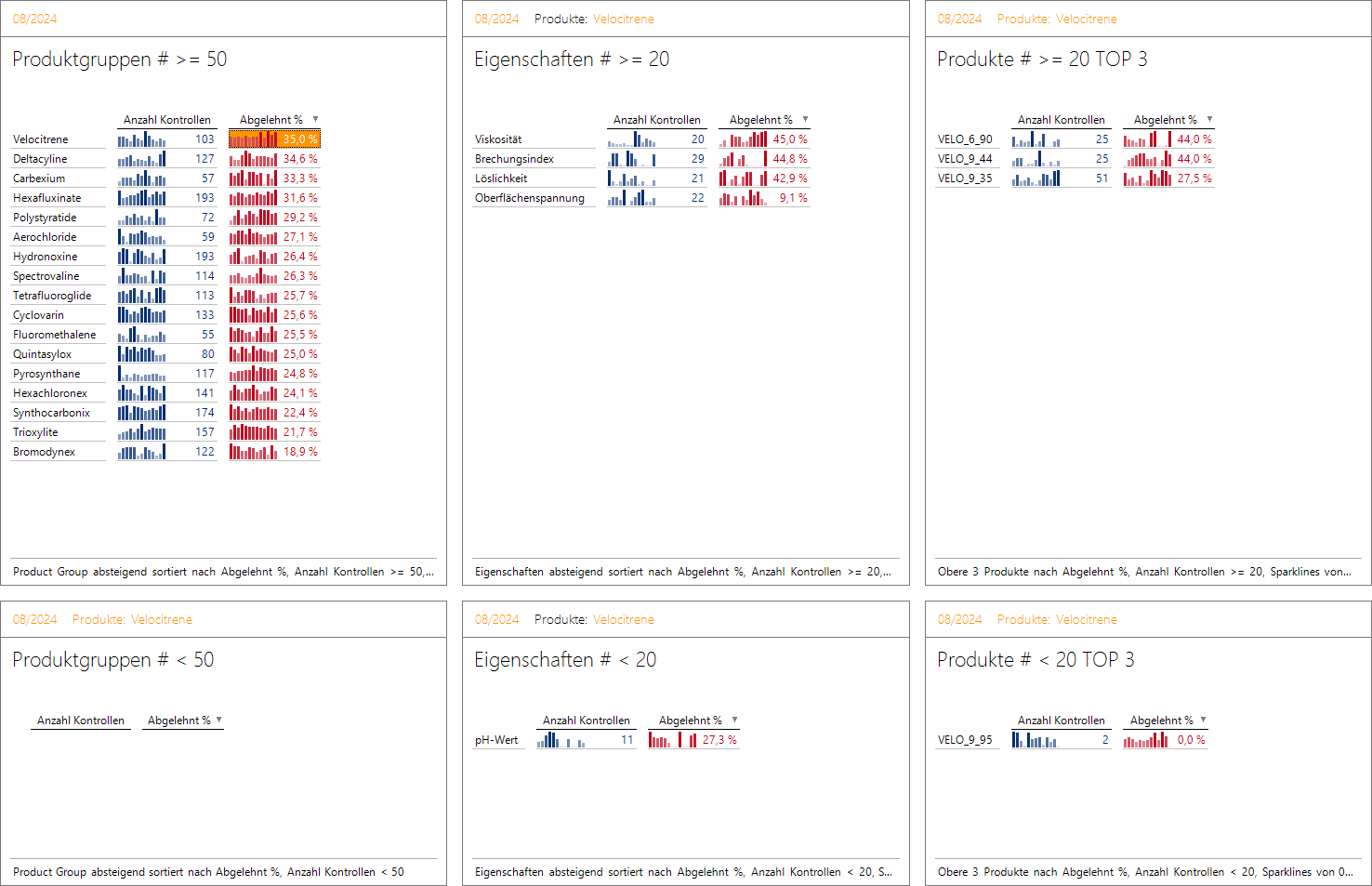
Task: Select the highlighted orange 35,0 % Velocitrene cell
Action: coord(274,139)
